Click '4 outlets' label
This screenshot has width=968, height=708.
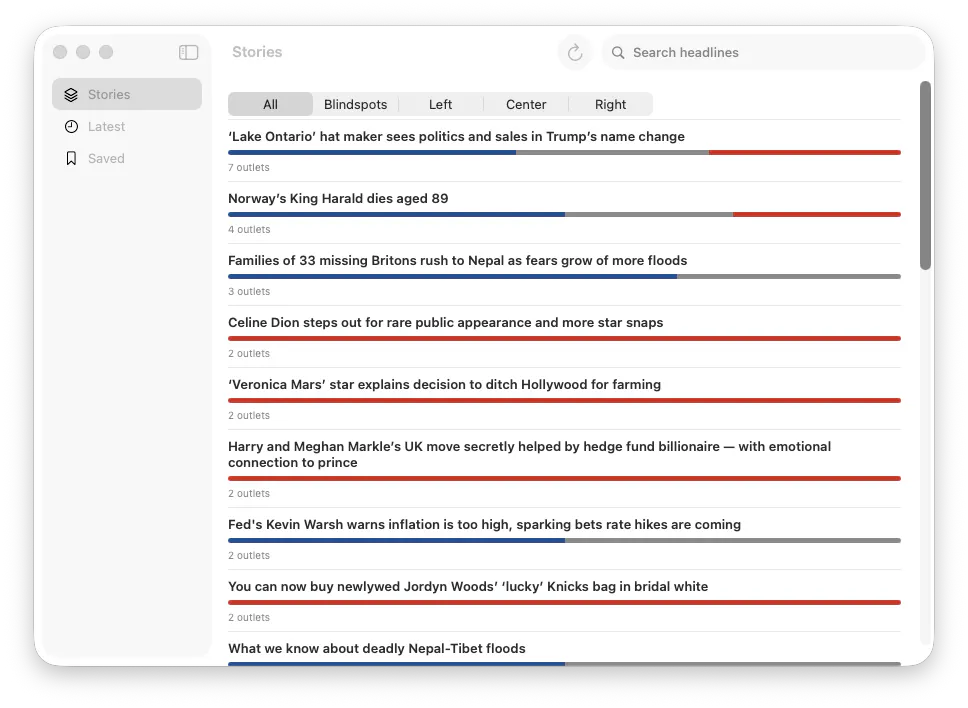(x=249, y=229)
